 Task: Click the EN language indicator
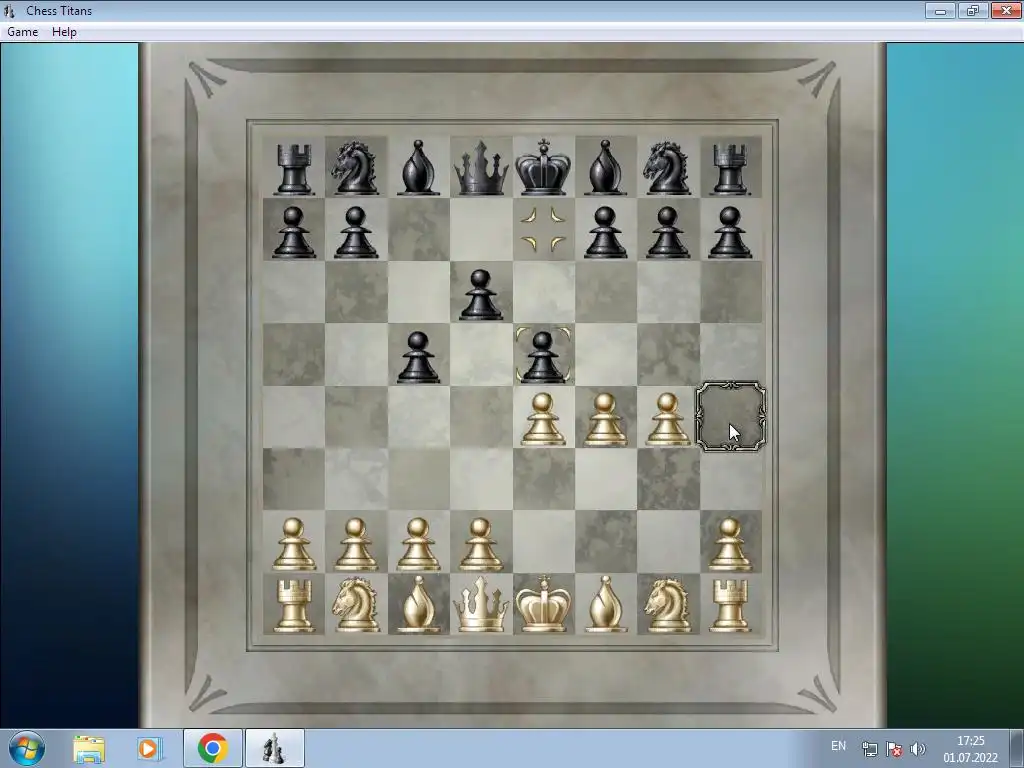(839, 746)
